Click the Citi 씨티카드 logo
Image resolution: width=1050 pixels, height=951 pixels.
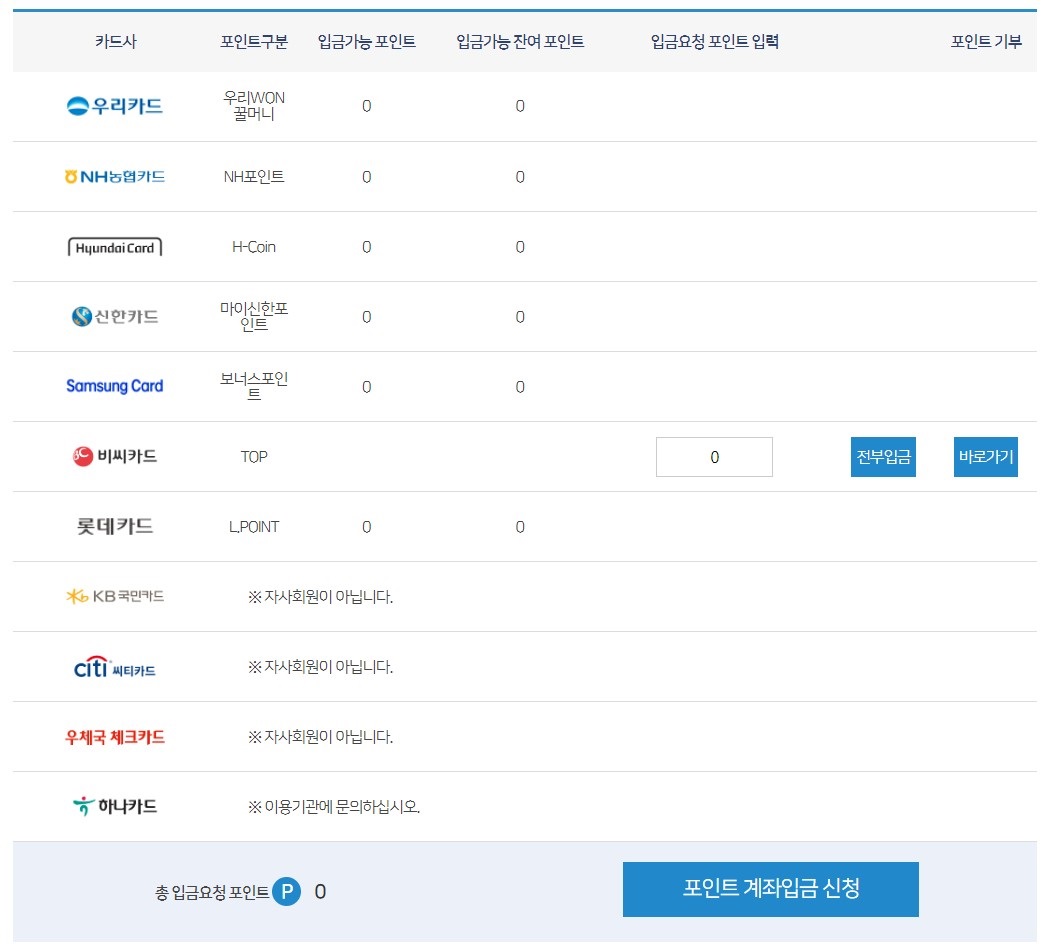115,666
